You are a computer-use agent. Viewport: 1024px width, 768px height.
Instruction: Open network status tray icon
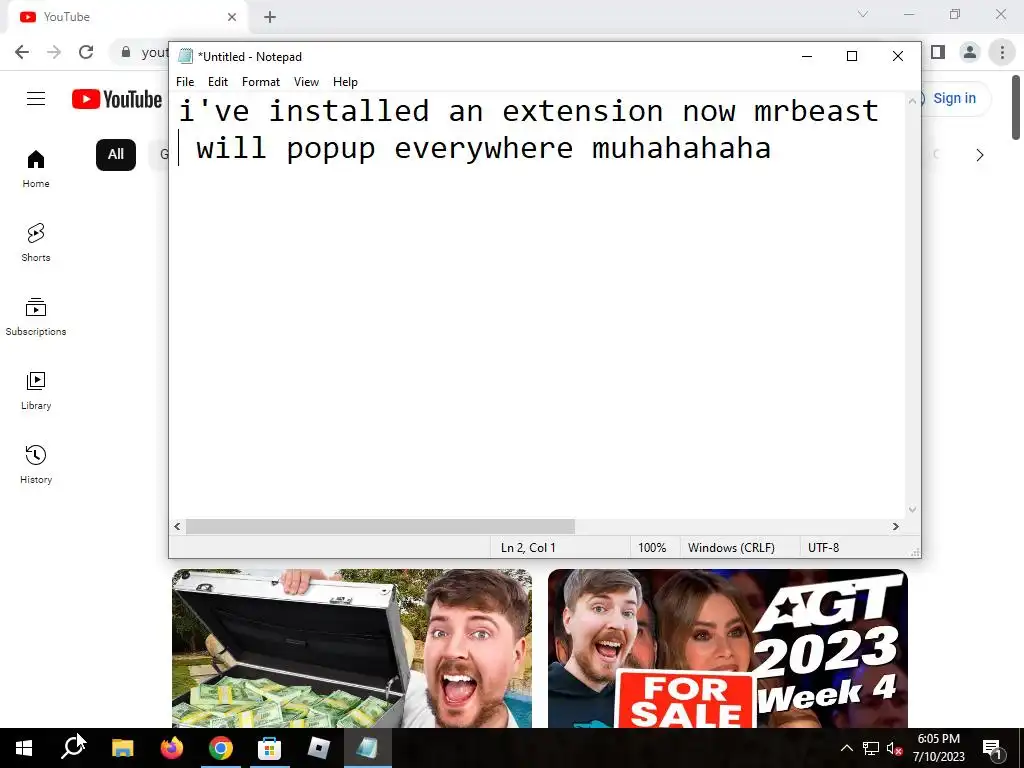[x=871, y=748]
